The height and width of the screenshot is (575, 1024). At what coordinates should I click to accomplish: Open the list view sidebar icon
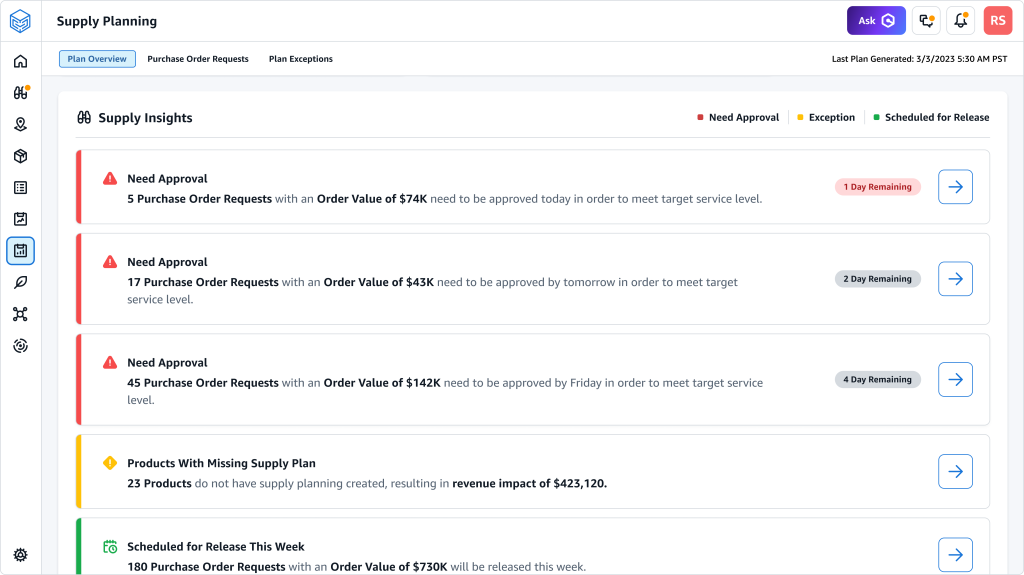pos(20,188)
